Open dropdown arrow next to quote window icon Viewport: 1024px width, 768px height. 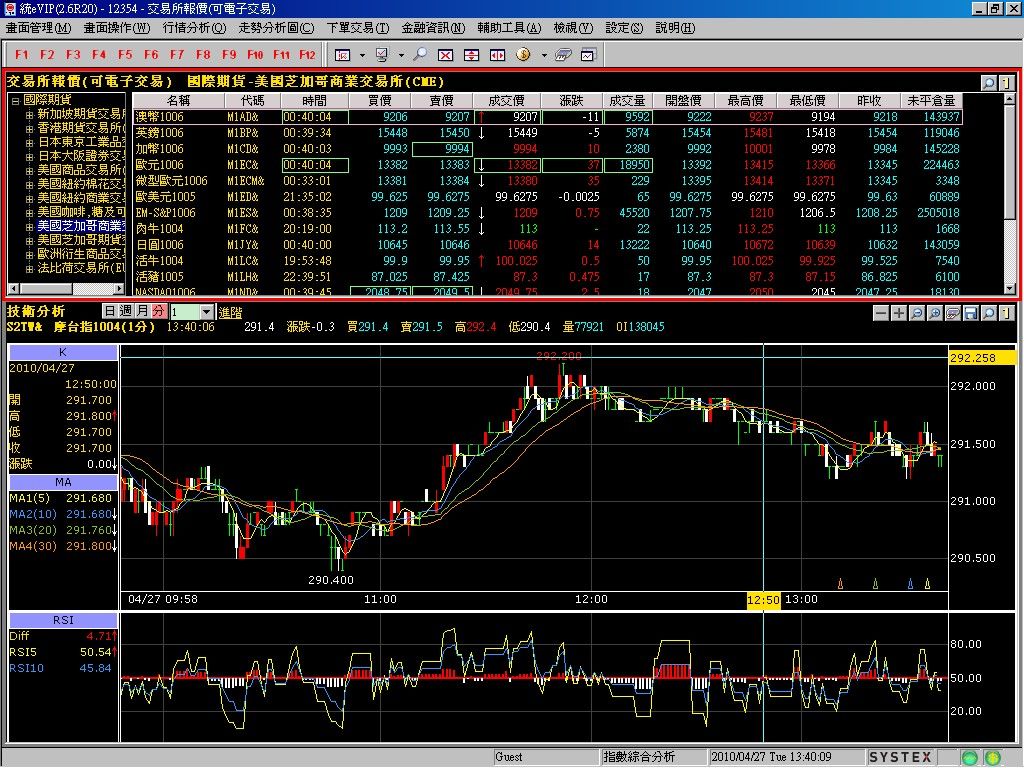click(362, 55)
